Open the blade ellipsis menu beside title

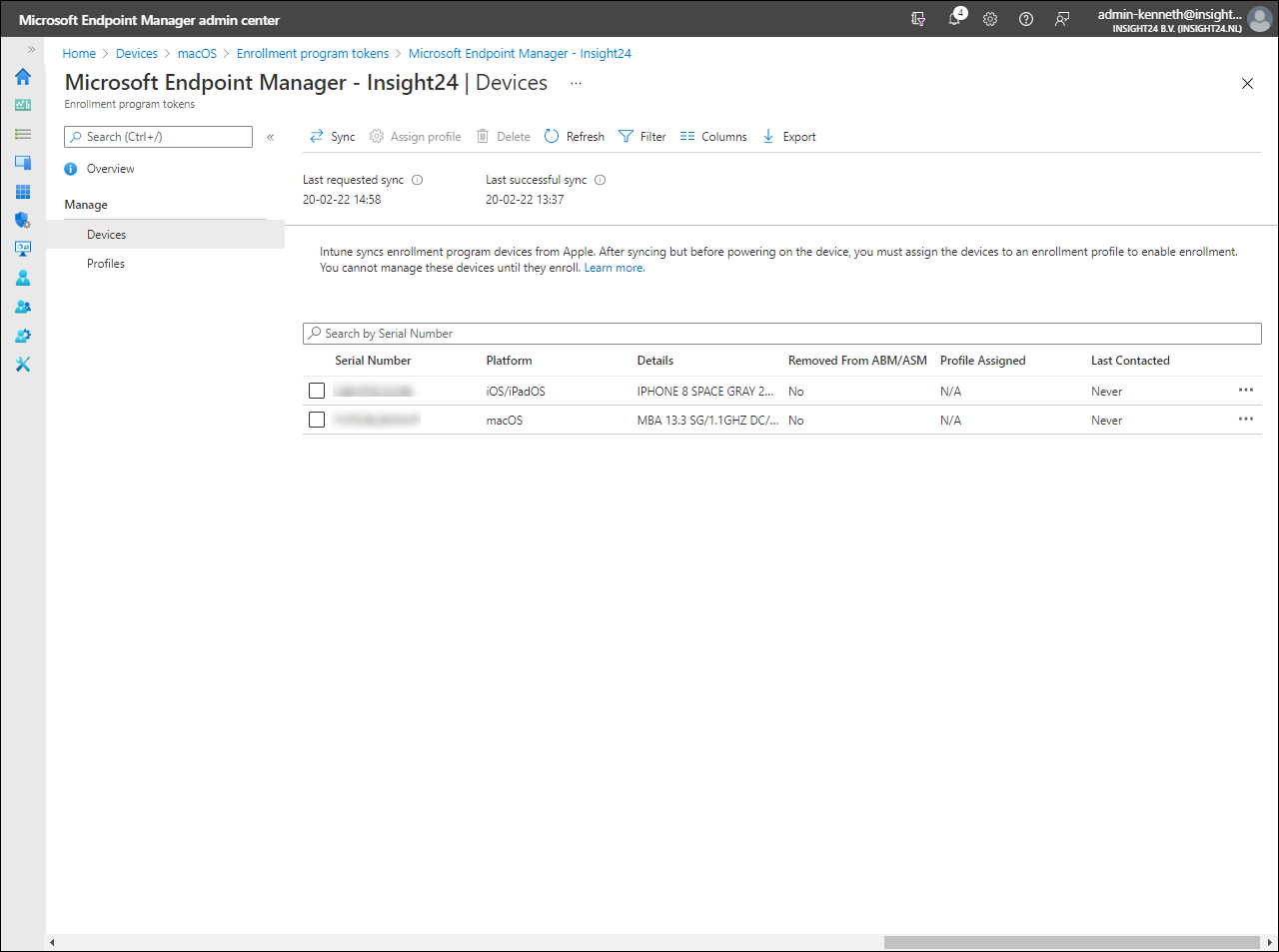(576, 84)
